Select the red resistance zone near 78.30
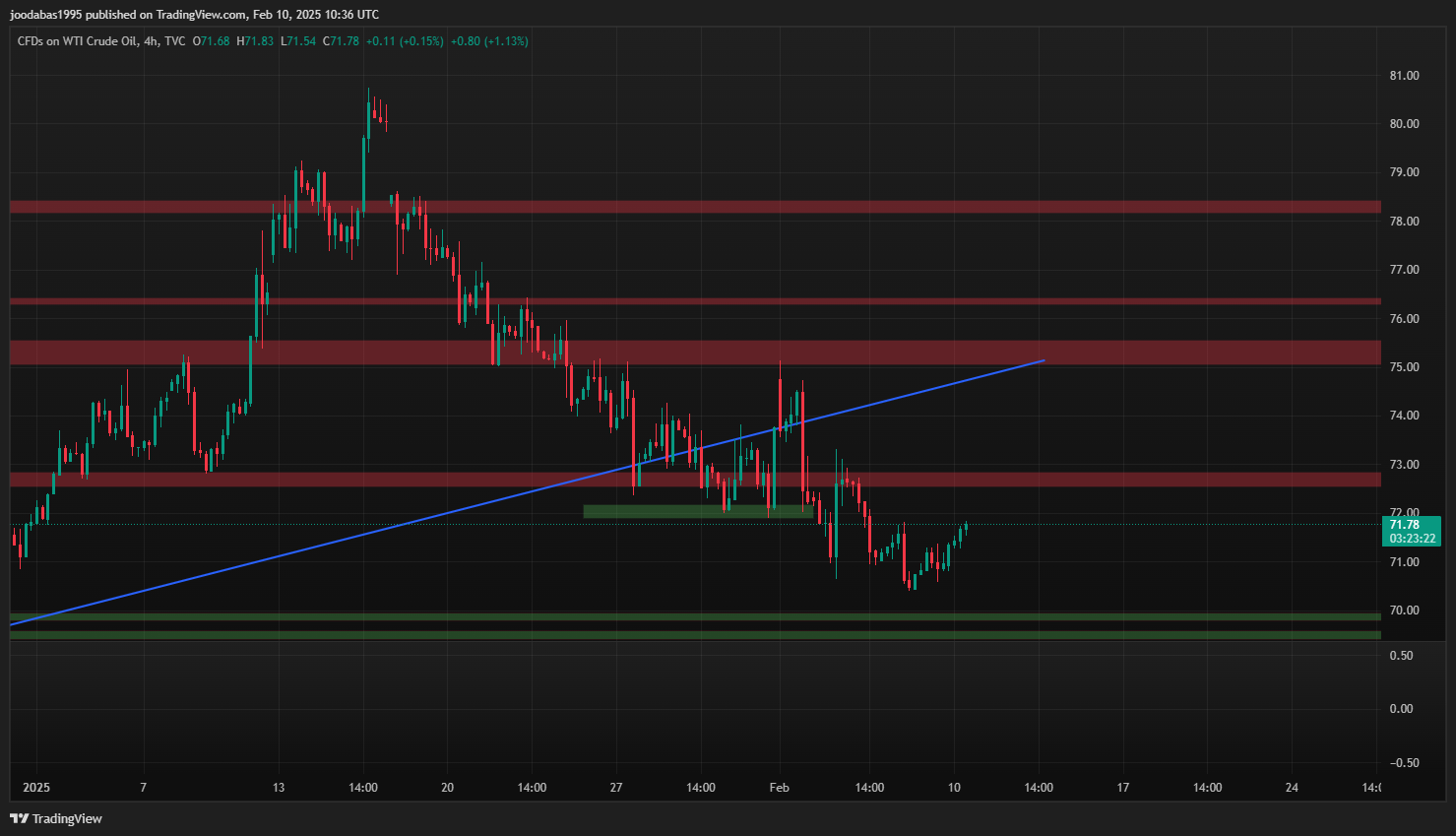Image resolution: width=1456 pixels, height=836 pixels. pos(695,207)
